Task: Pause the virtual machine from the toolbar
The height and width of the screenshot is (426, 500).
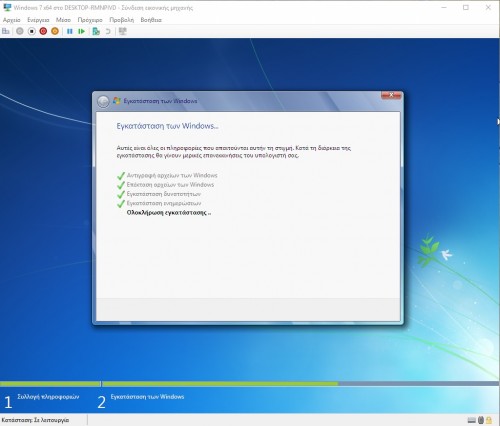Action: coord(70,31)
